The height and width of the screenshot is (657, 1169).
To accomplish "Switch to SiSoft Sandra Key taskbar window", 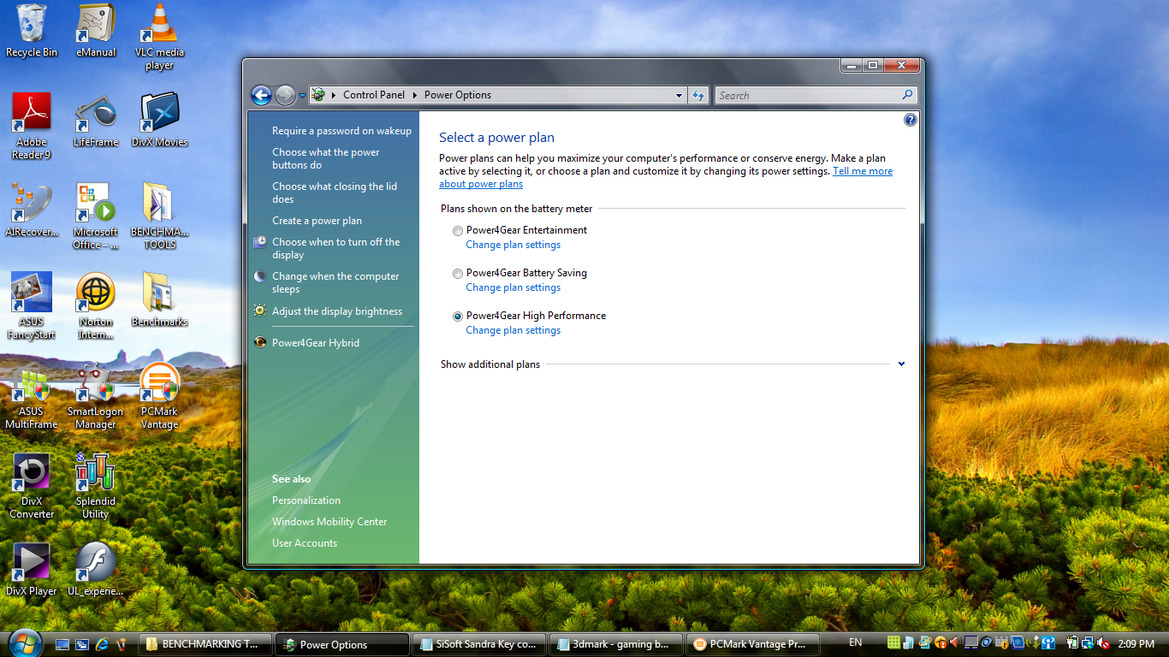I will point(479,644).
